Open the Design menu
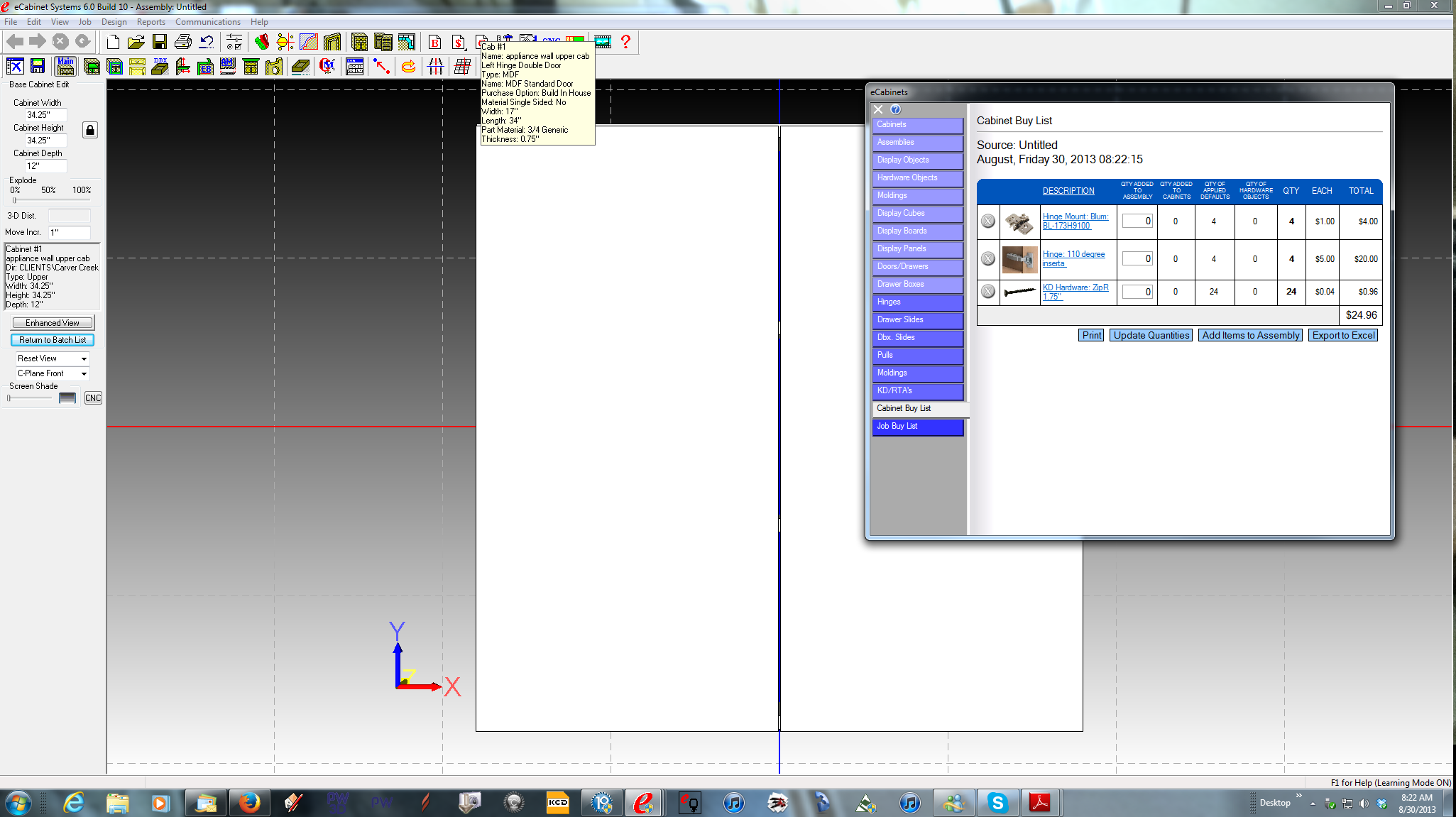Image resolution: width=1456 pixels, height=817 pixels. 114,22
